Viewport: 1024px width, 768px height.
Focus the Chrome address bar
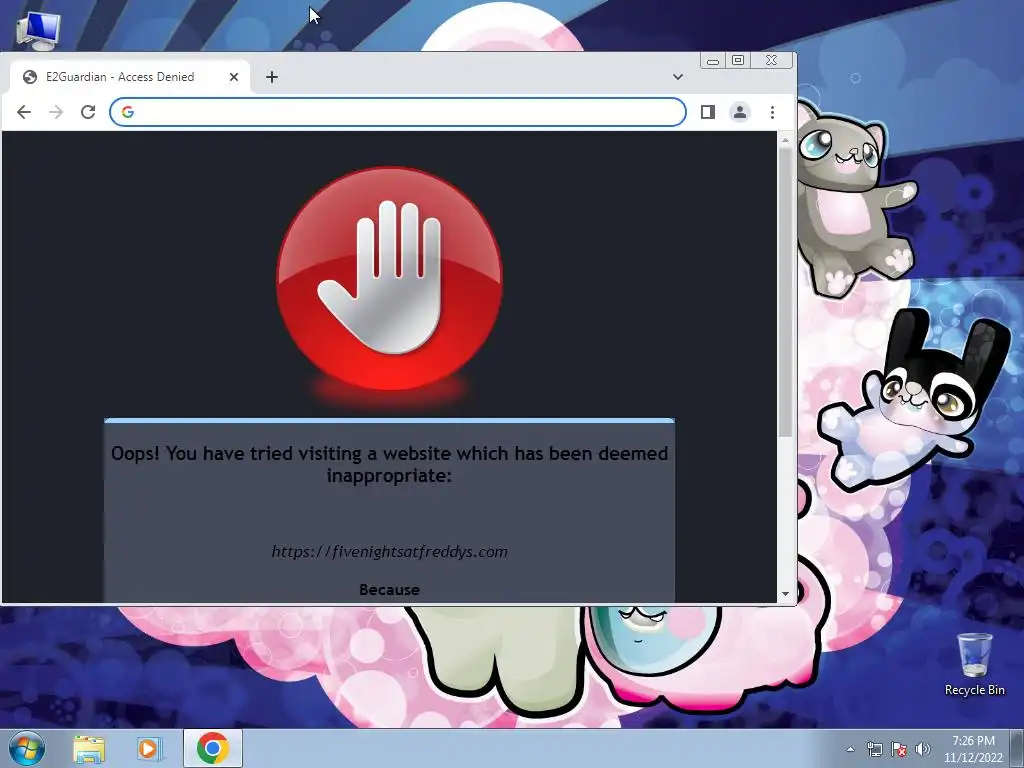pos(398,112)
